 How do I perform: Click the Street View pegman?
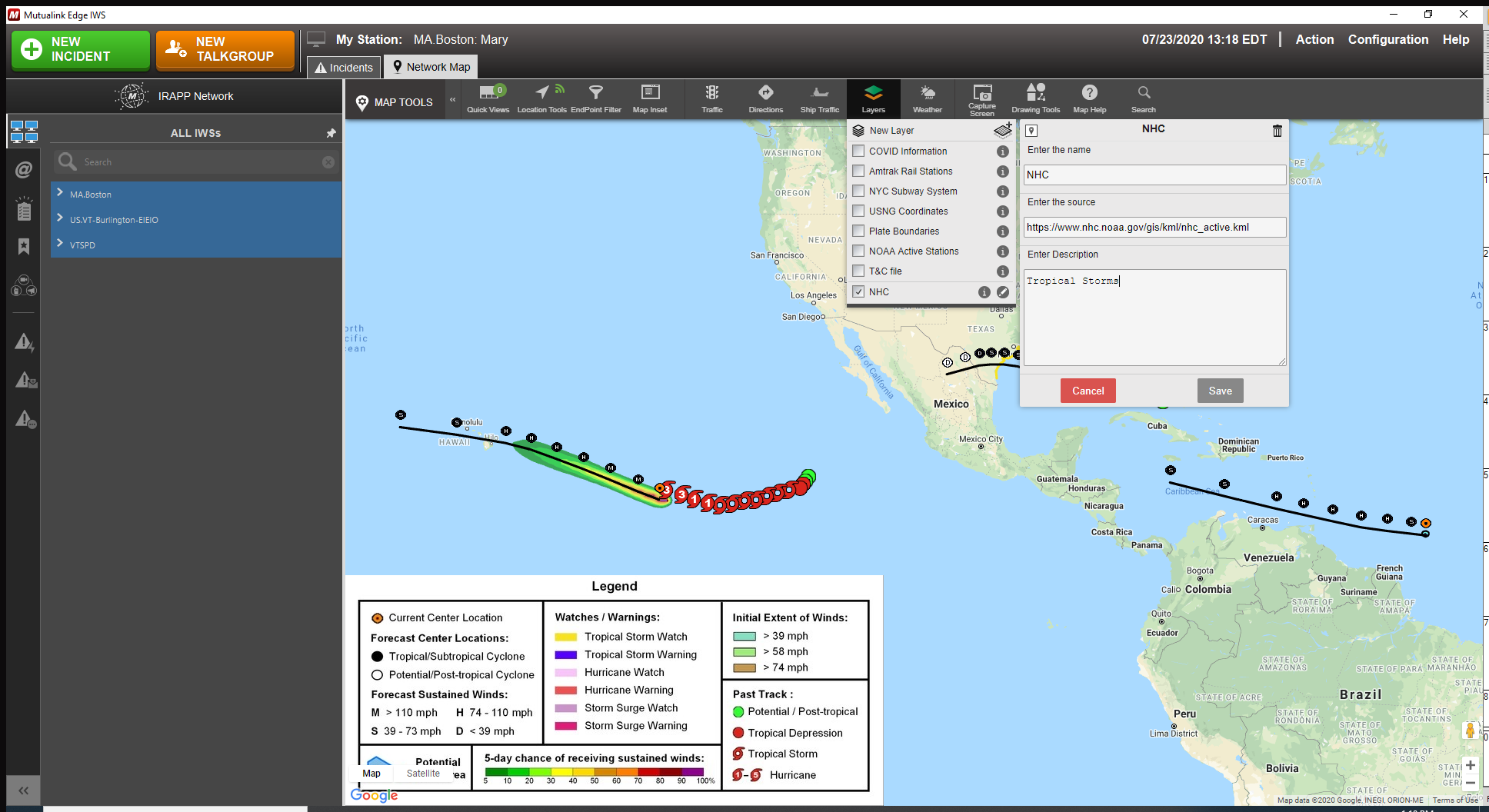(x=1470, y=730)
